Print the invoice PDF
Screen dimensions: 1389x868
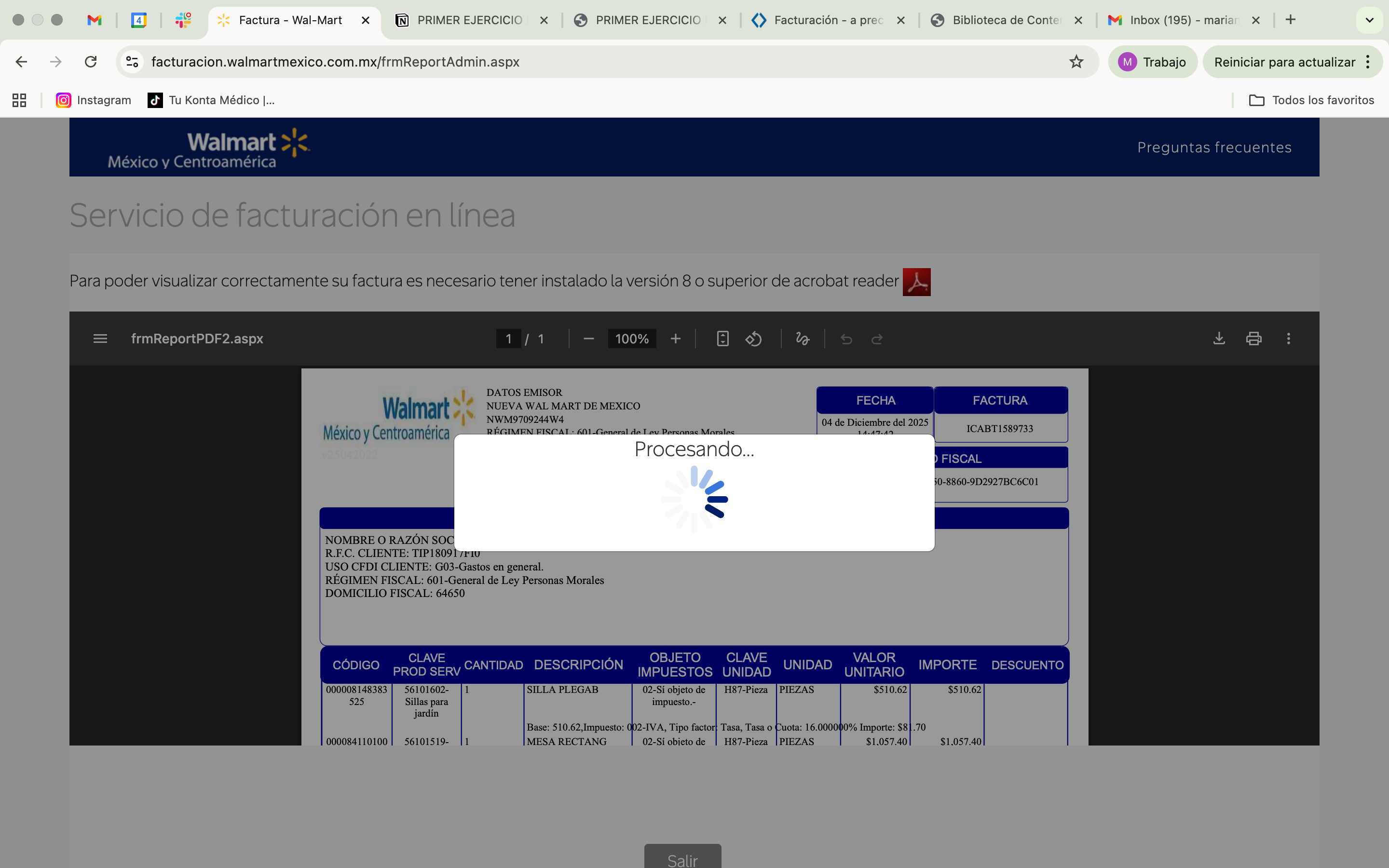pyautogui.click(x=1253, y=339)
